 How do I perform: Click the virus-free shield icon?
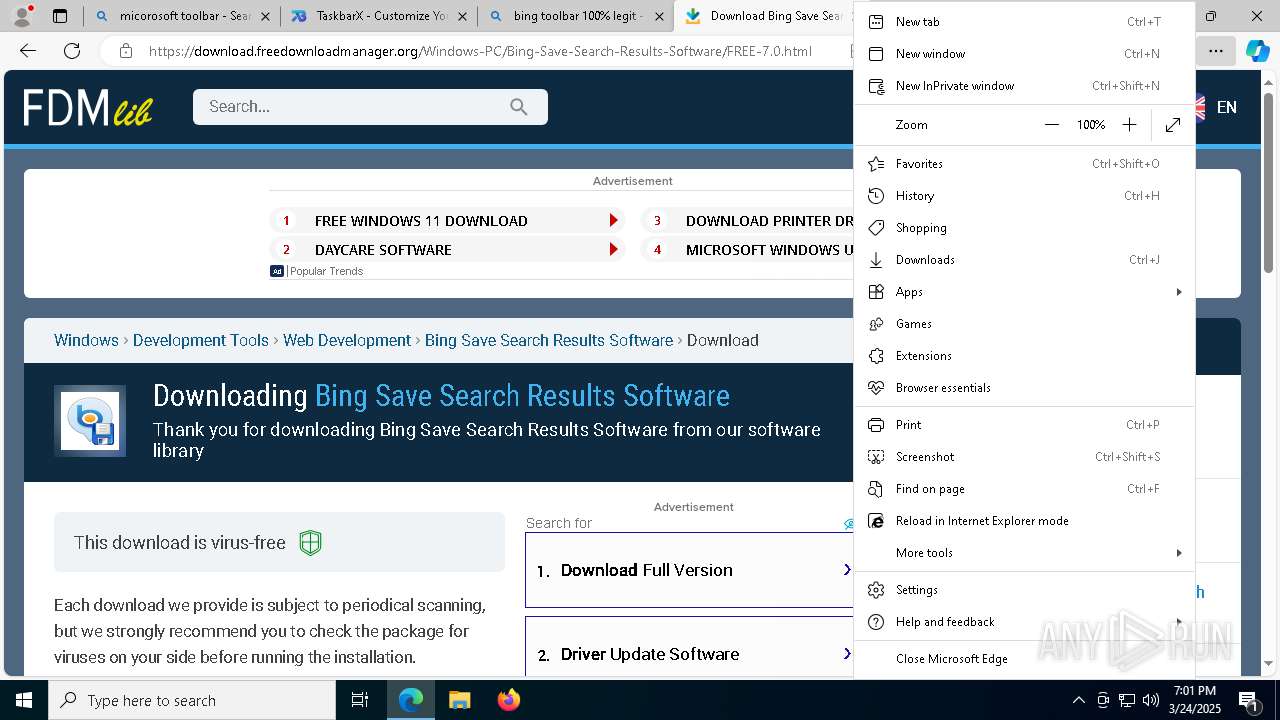tap(311, 543)
